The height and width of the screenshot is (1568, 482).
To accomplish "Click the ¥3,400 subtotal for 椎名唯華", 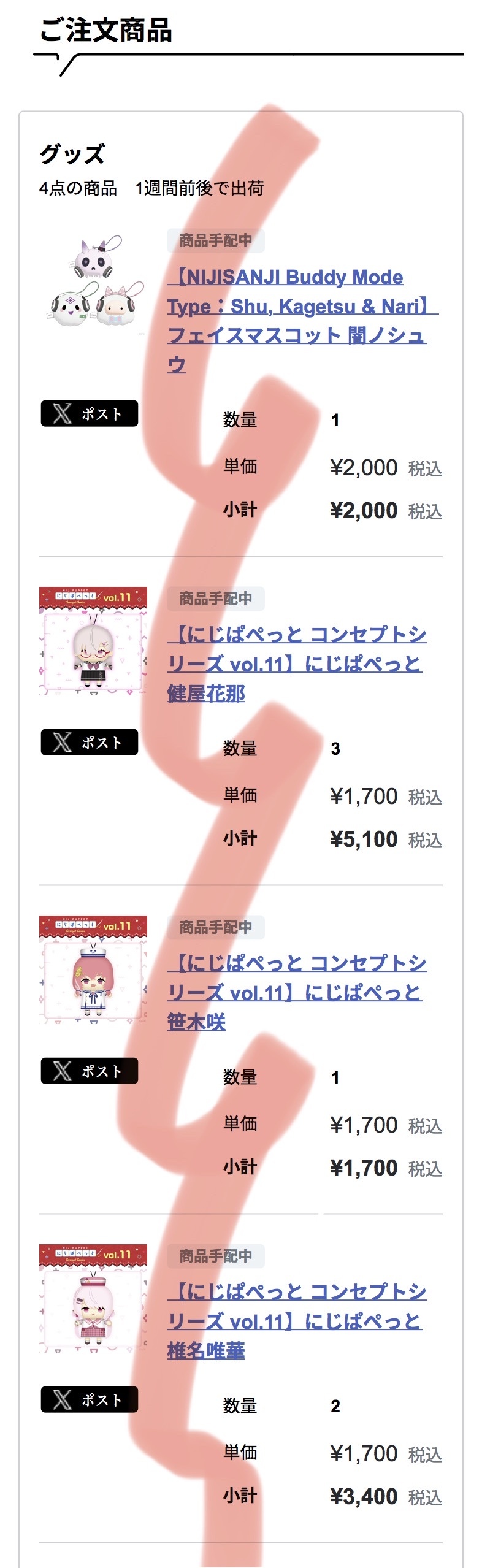I will (x=364, y=1497).
